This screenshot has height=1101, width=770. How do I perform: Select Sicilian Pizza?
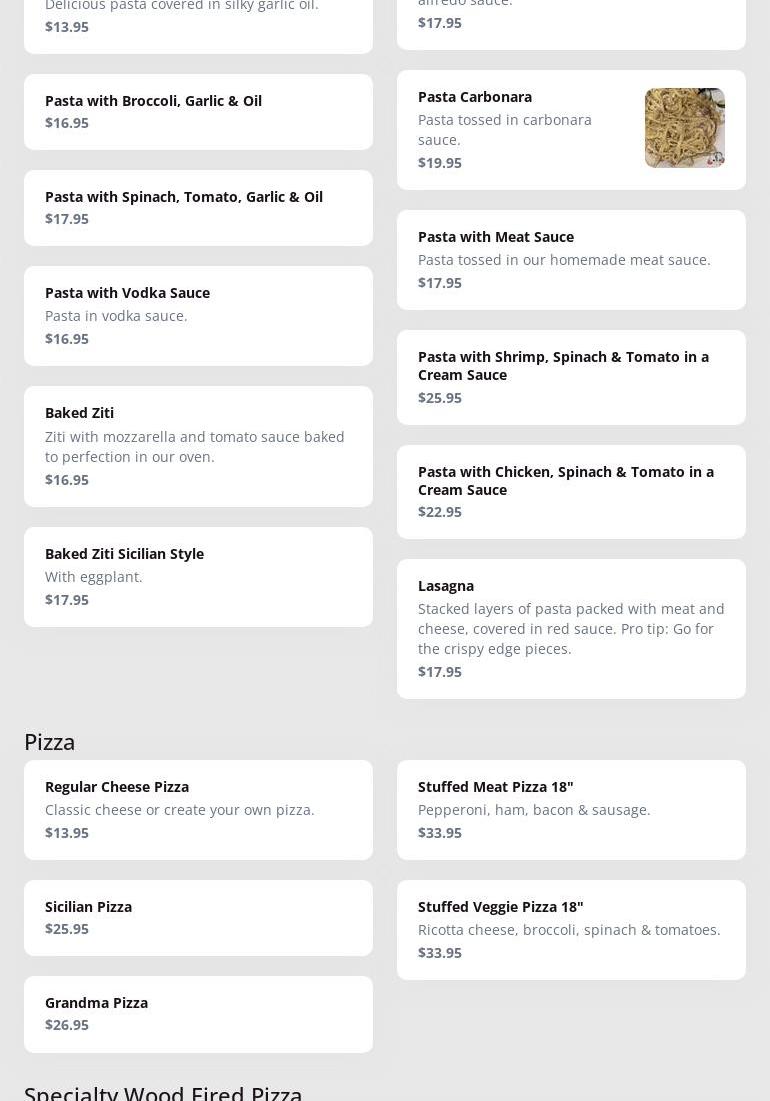pos(198,918)
